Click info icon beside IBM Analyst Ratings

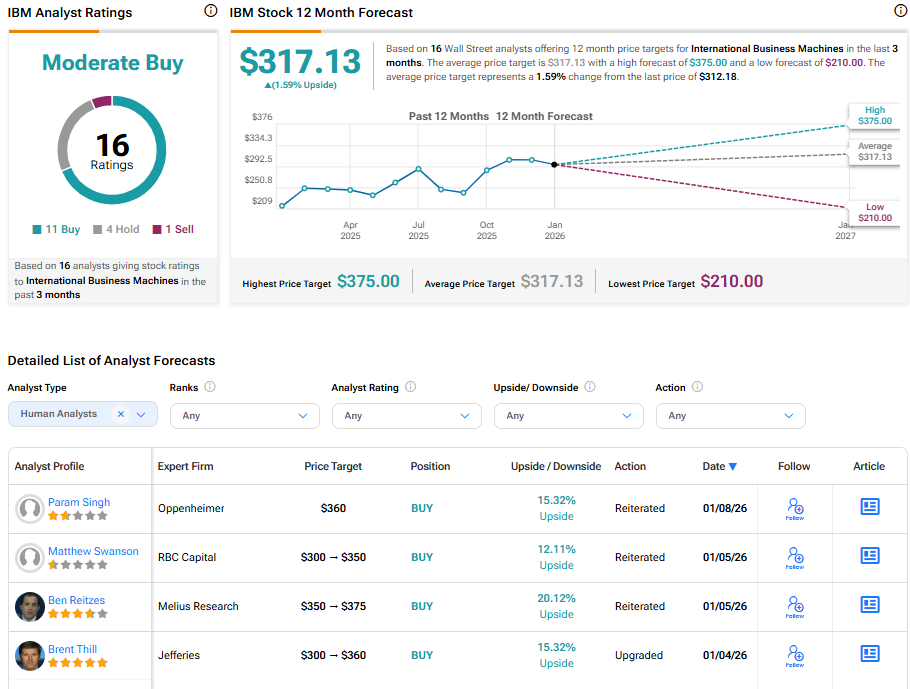click(210, 11)
